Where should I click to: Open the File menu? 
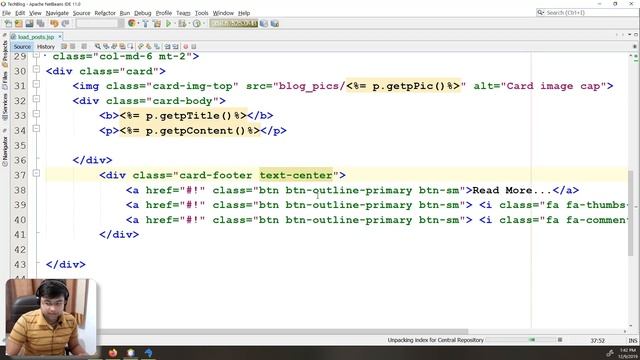6,13
